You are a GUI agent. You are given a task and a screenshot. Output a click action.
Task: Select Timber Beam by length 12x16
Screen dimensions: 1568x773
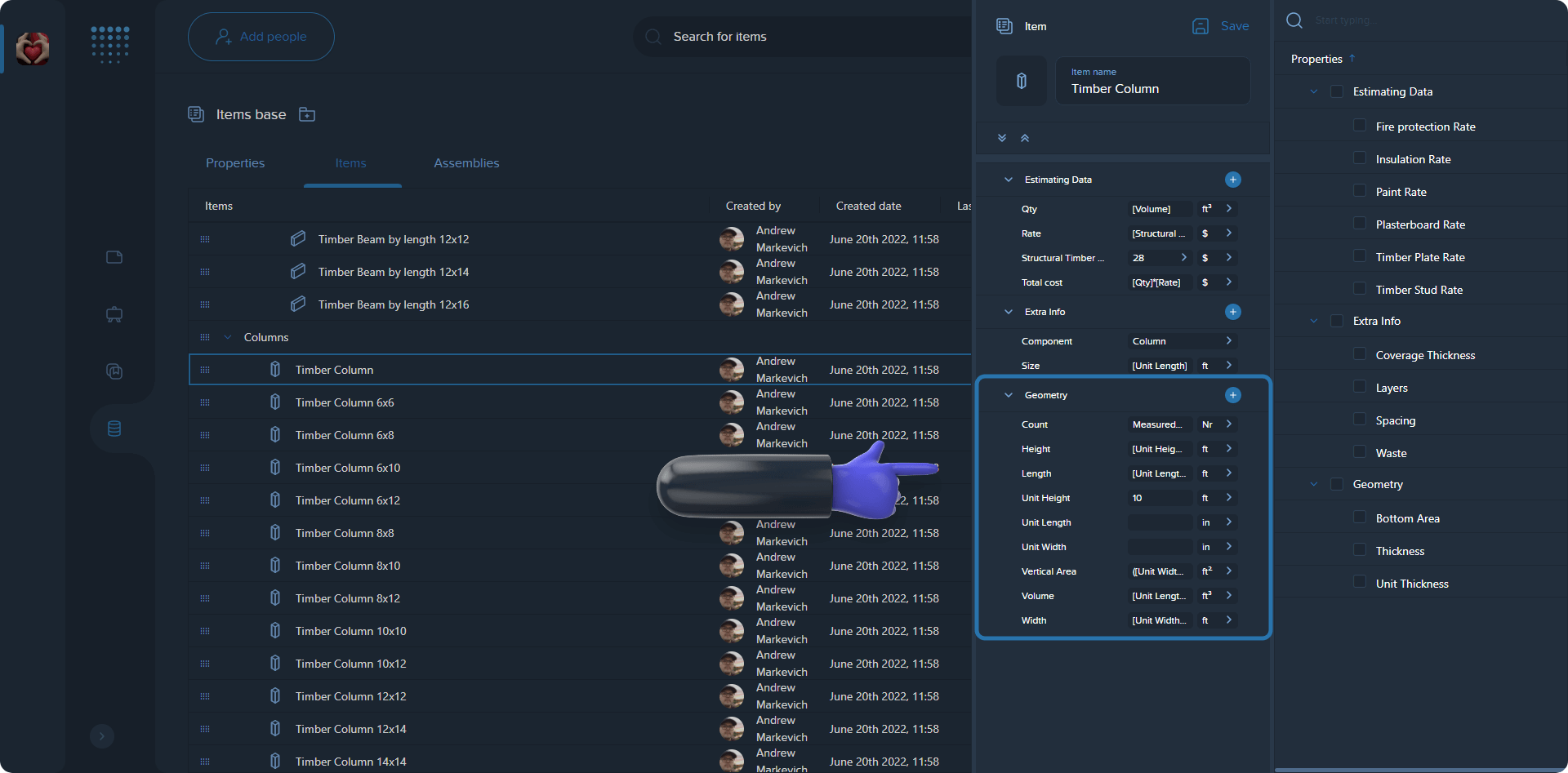point(580,304)
